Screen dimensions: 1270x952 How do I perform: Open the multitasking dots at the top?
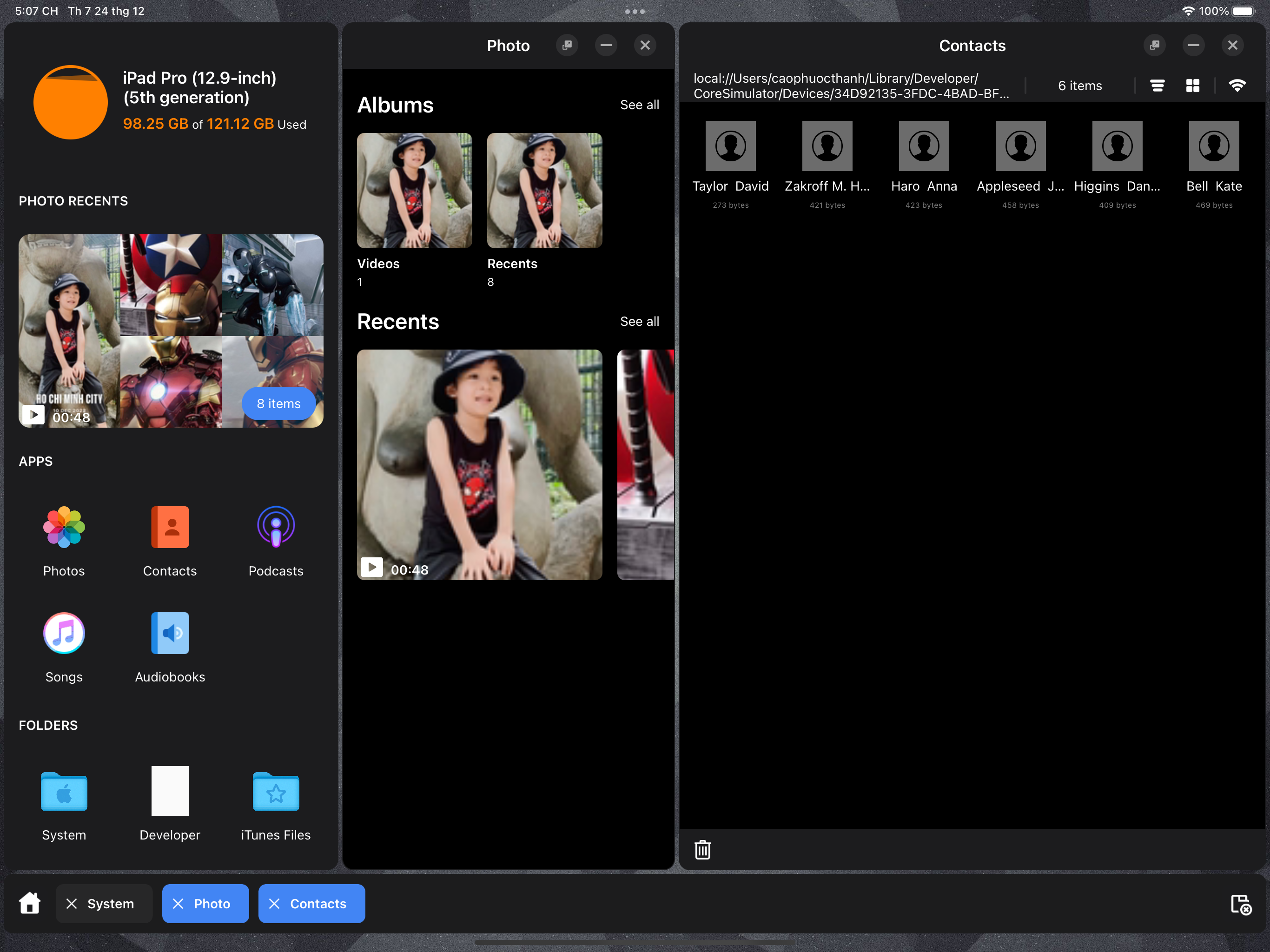(635, 11)
